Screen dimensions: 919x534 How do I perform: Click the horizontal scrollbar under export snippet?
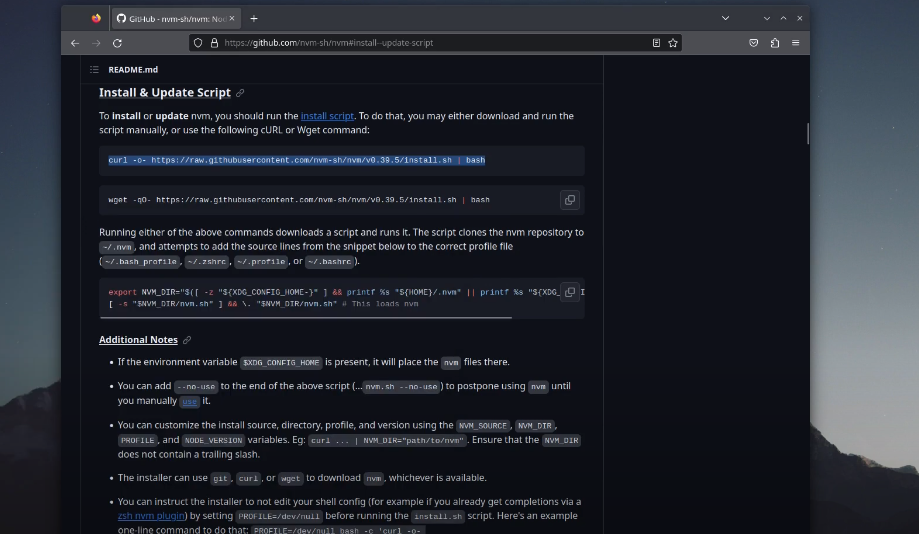tap(310, 318)
